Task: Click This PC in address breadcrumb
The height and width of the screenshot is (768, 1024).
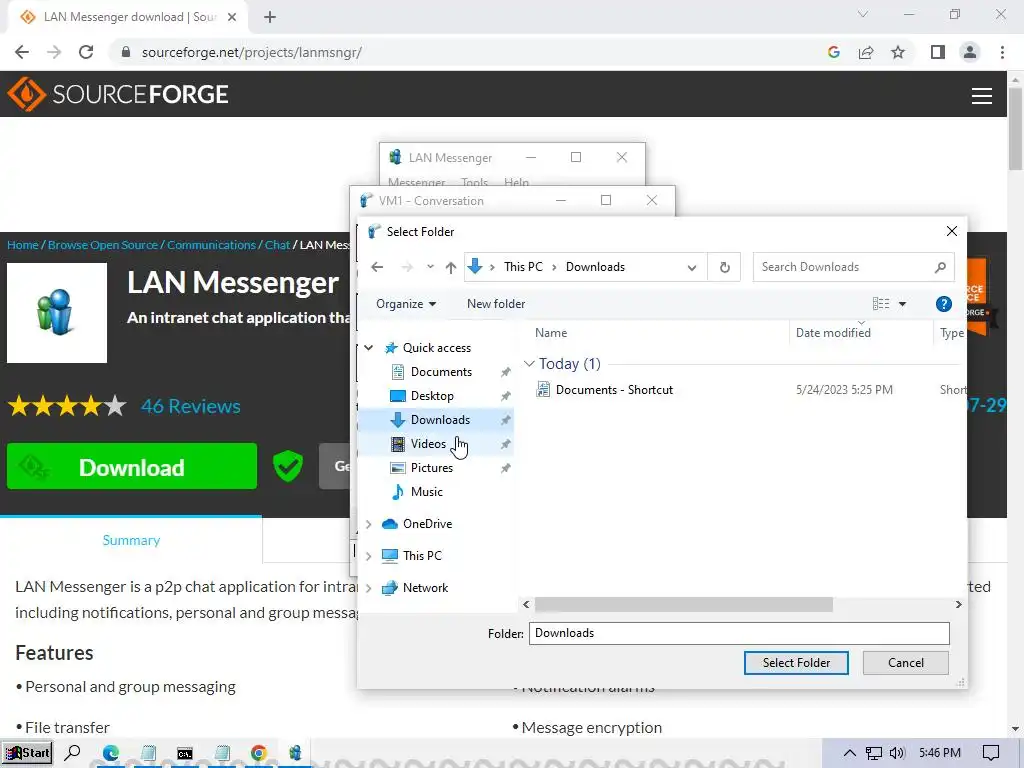Action: tap(523, 267)
